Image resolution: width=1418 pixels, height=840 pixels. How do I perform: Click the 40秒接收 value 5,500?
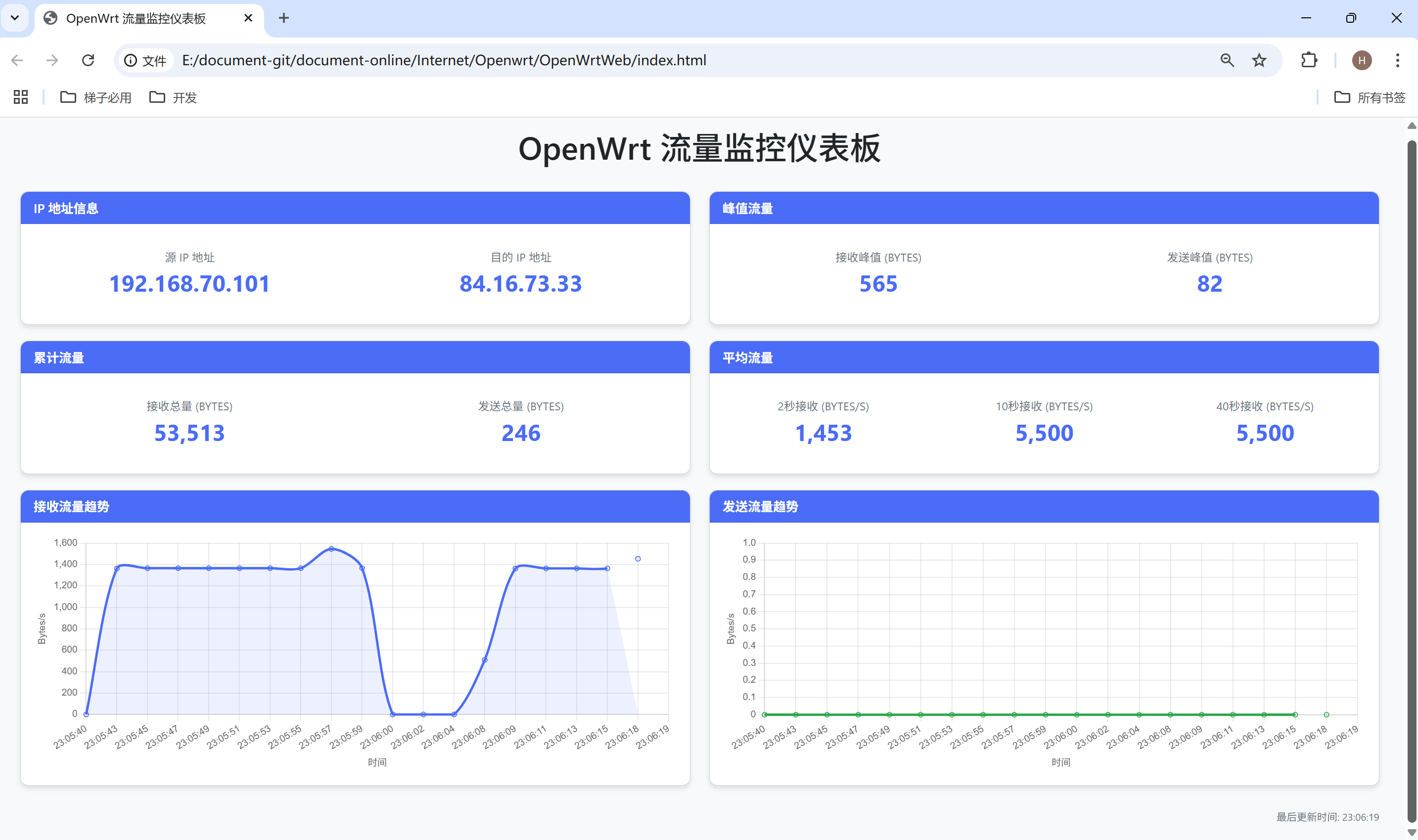point(1265,433)
